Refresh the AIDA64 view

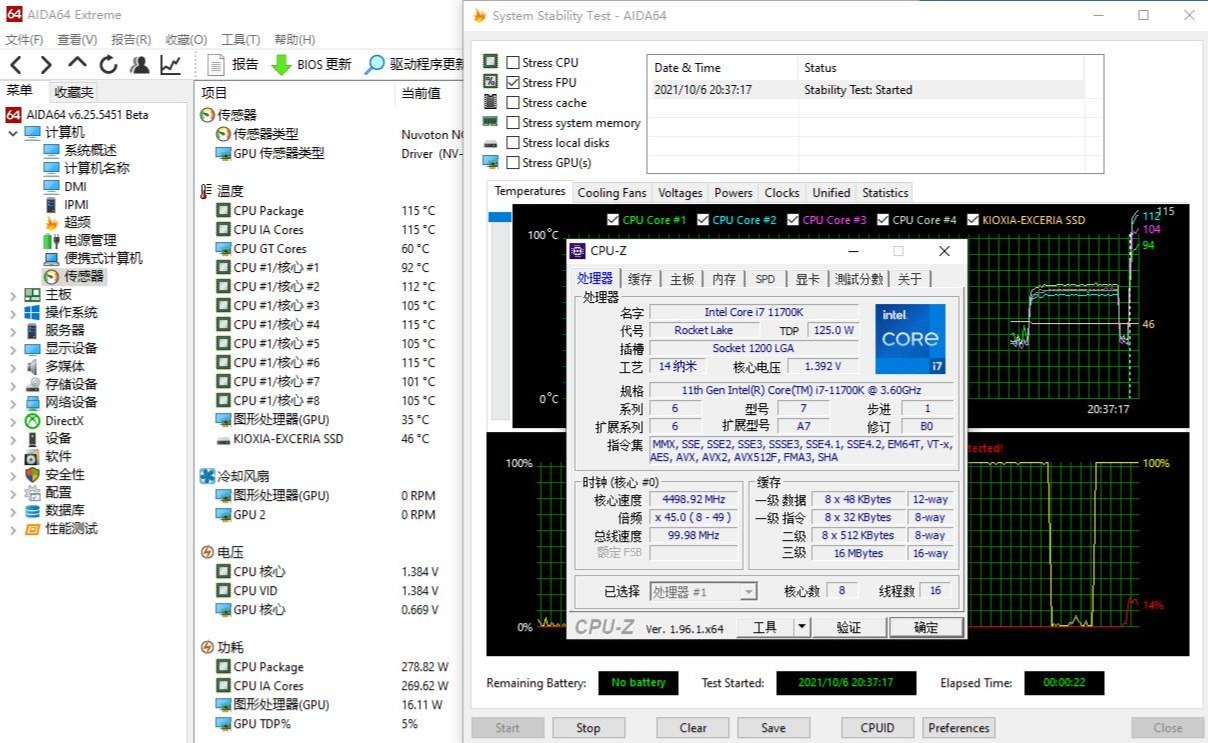tap(108, 65)
